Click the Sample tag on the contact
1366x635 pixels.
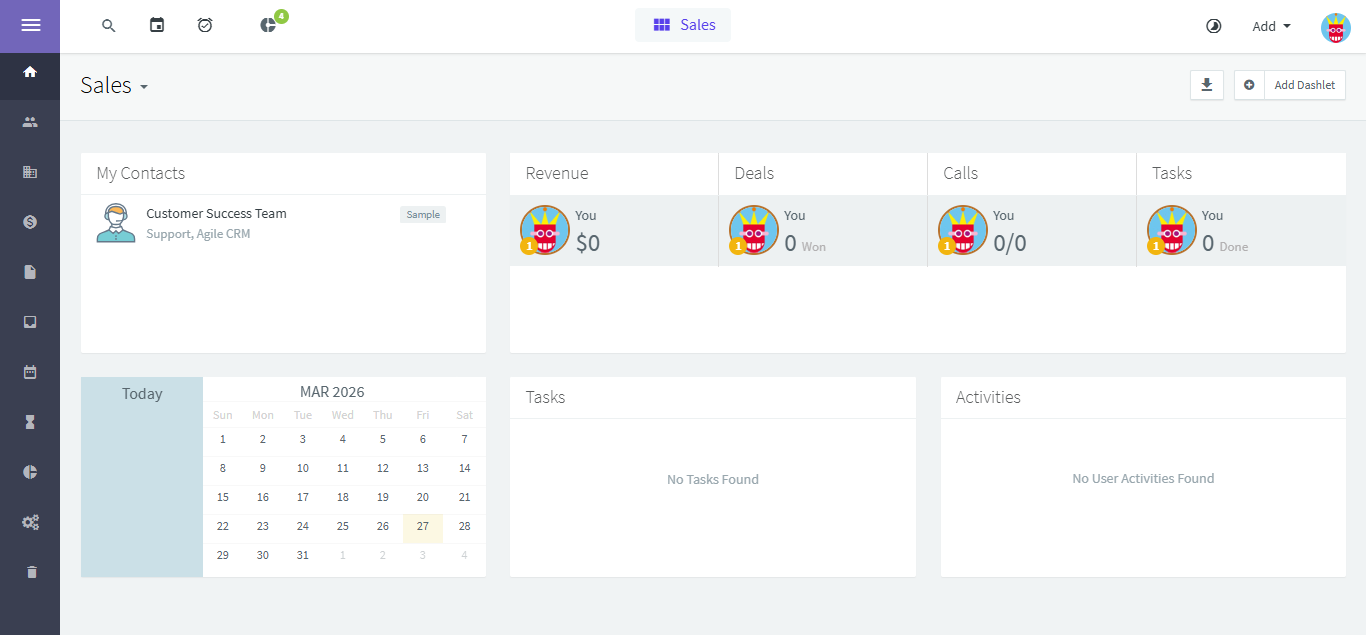pyautogui.click(x=423, y=214)
